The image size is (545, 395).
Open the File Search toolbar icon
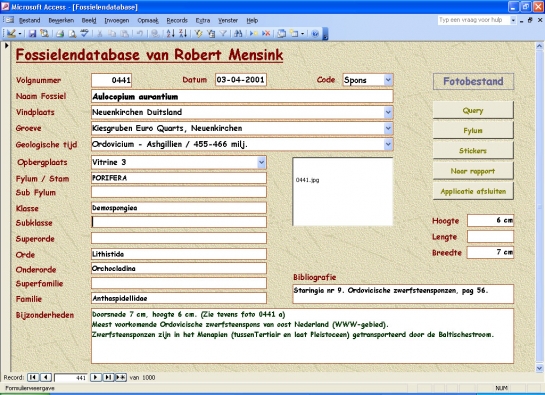[44, 33]
